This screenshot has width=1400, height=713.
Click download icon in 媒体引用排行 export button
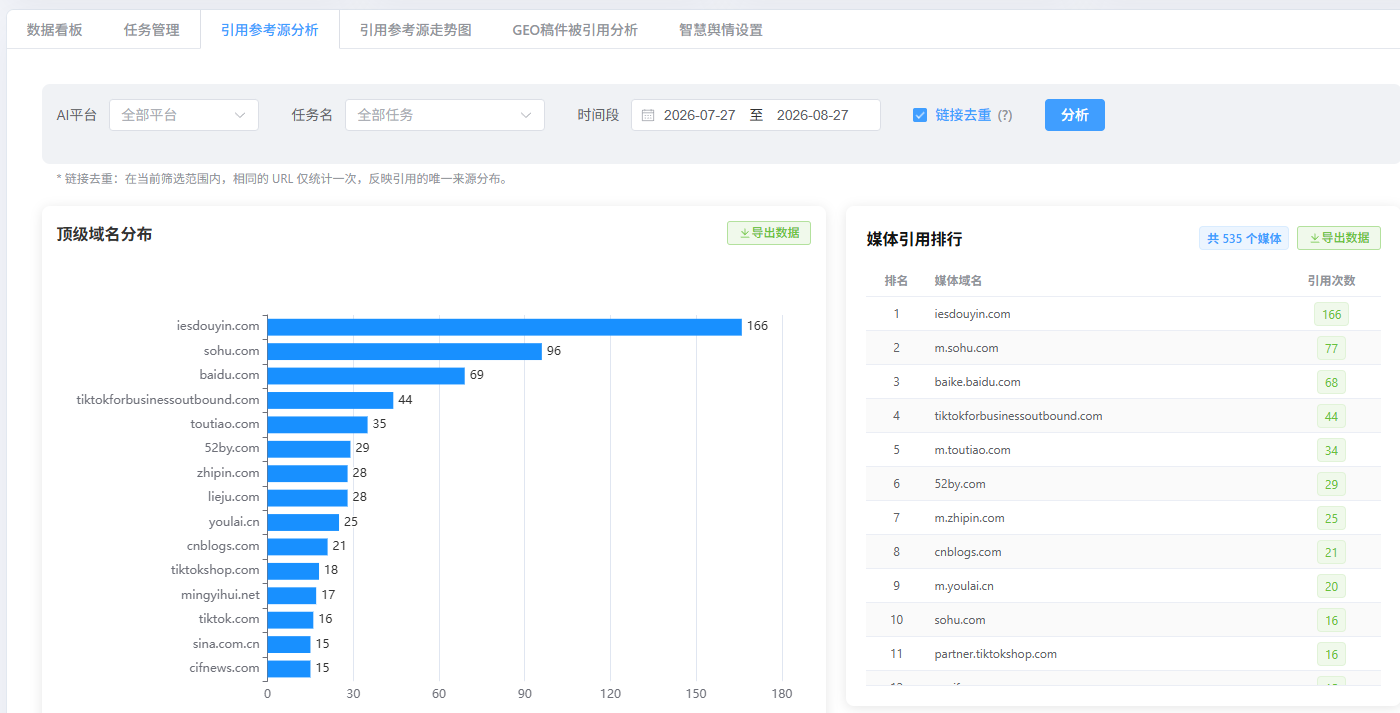(x=1314, y=238)
